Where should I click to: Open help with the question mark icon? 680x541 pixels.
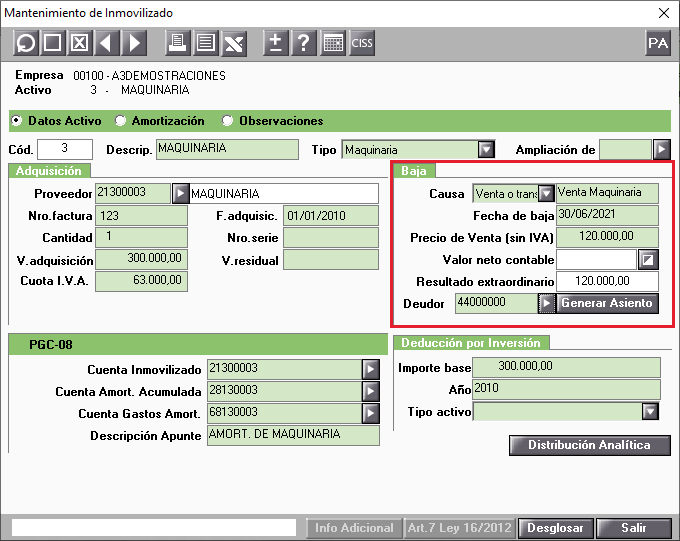point(304,43)
